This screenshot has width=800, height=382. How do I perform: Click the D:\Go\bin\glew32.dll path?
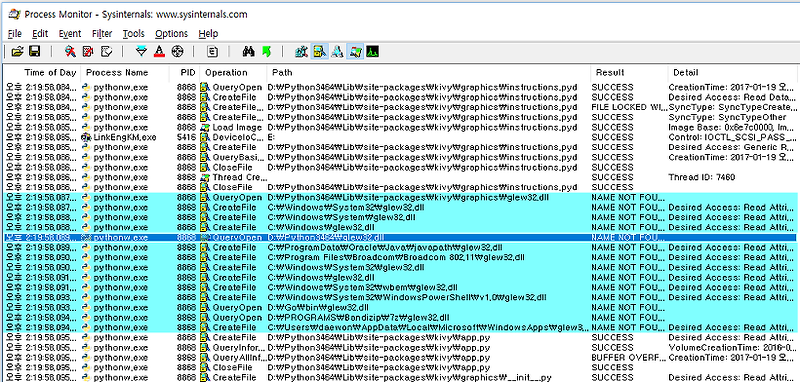[x=318, y=308]
